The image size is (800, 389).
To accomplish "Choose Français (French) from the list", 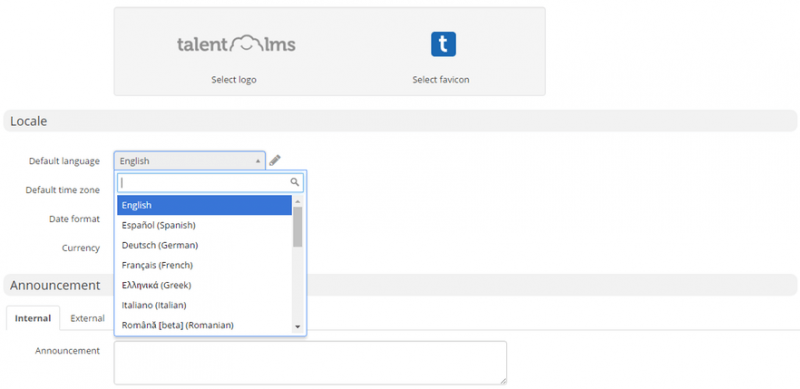I will click(x=205, y=265).
